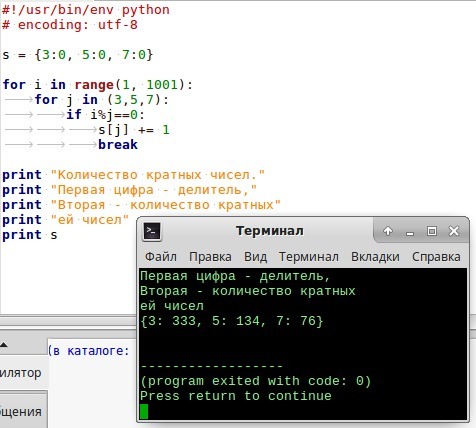Close the Терминал window
Image resolution: width=476 pixels, height=428 pixels.
[454, 231]
